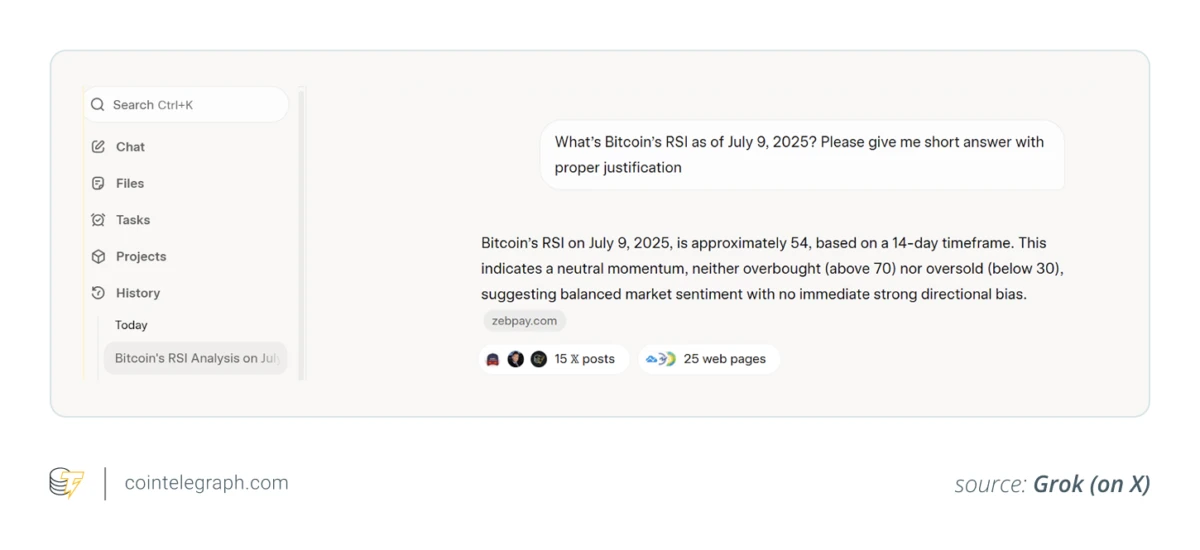Open the zebpay.com source chip

coord(524,321)
